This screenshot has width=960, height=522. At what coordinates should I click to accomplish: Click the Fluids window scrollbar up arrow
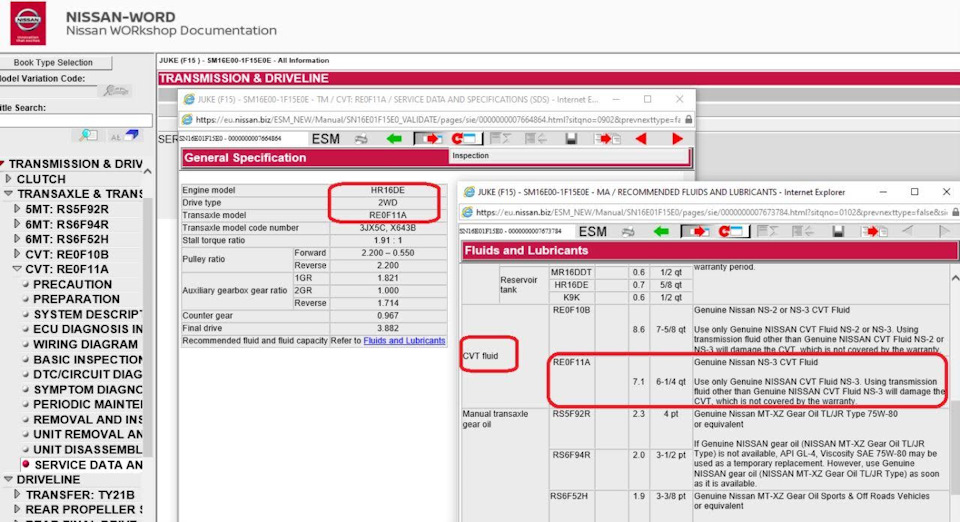click(x=954, y=278)
